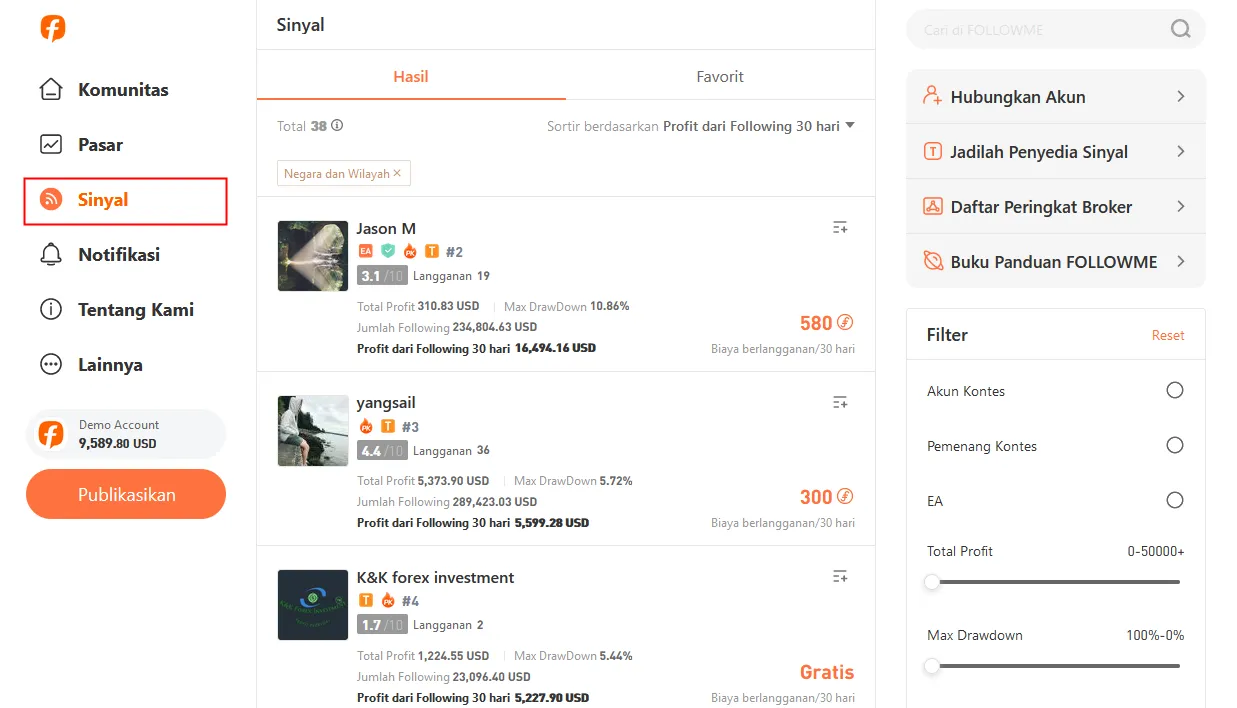
Task: Click the Publikasikan button
Action: coord(126,494)
